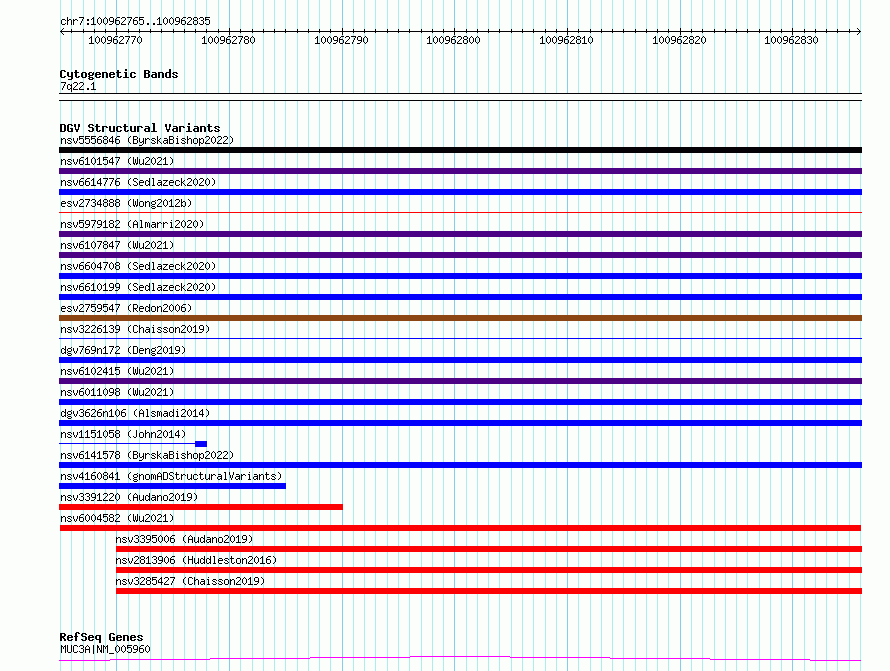Screen dimensions: 890x671
Task: Select nsv3391220 (Audano2019) label
Action: (x=129, y=497)
